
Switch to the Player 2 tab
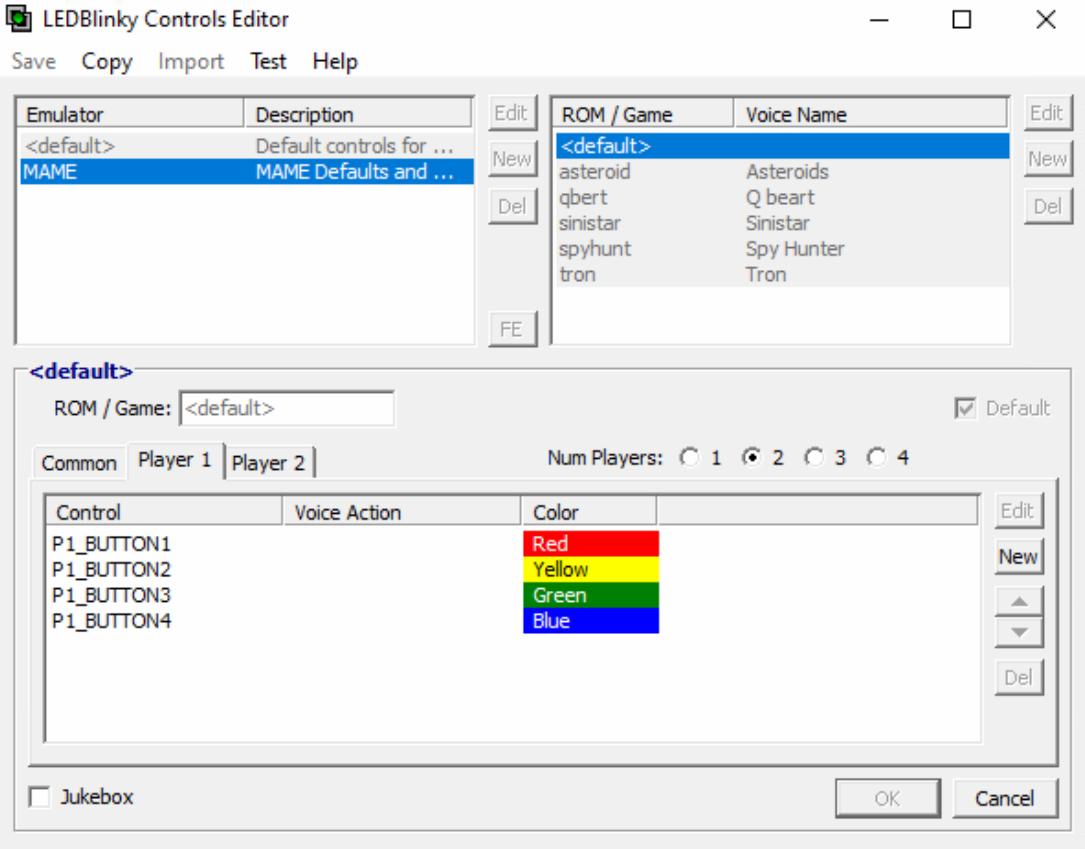(268, 462)
